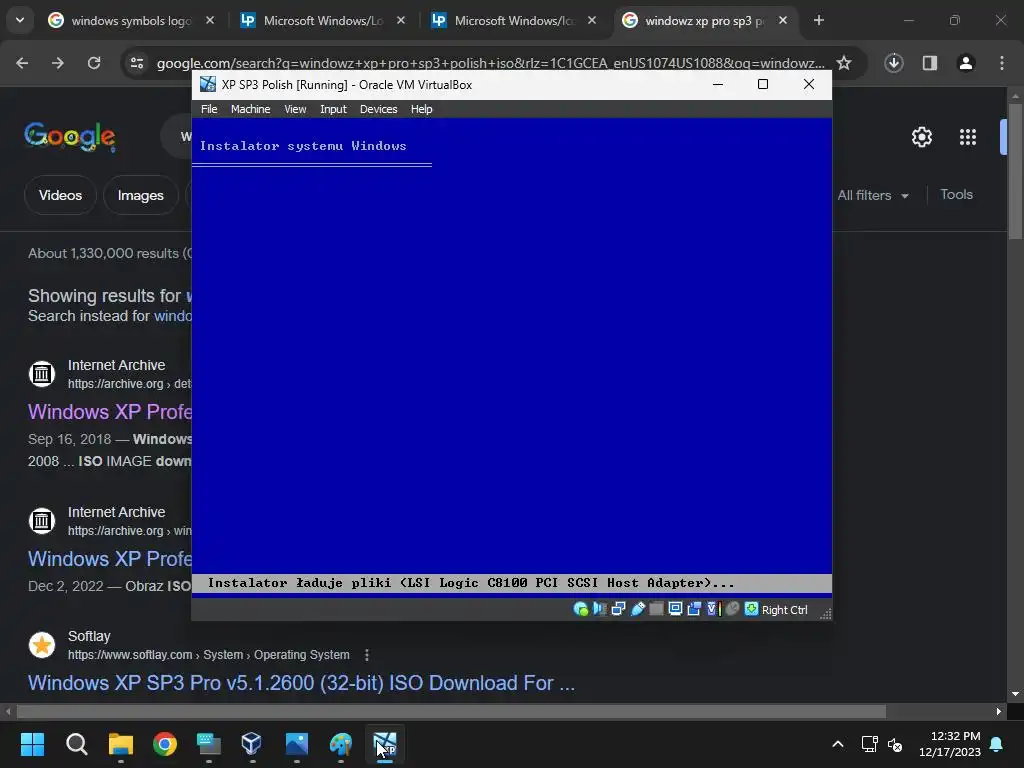Open the network icon in system tray
This screenshot has height=768, width=1024.
pyautogui.click(x=869, y=744)
